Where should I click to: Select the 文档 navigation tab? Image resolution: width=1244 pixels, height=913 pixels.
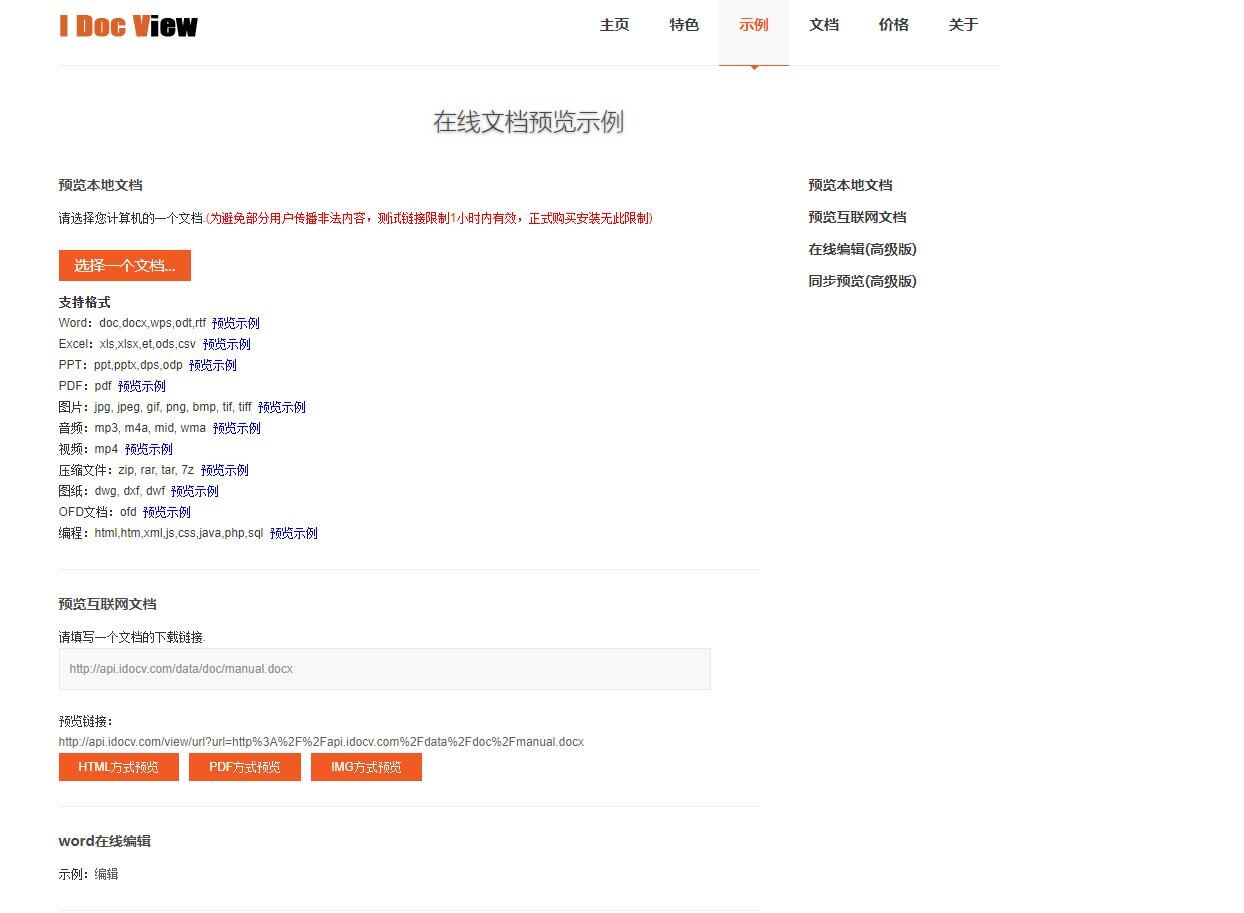824,25
